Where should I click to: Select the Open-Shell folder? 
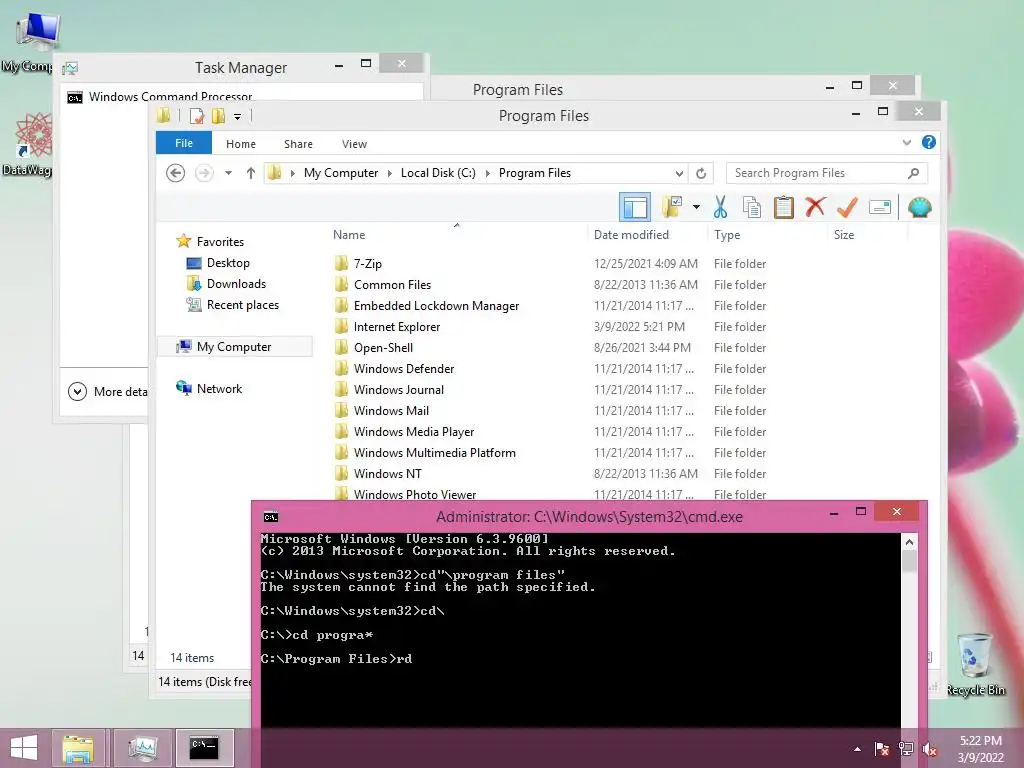(383, 347)
